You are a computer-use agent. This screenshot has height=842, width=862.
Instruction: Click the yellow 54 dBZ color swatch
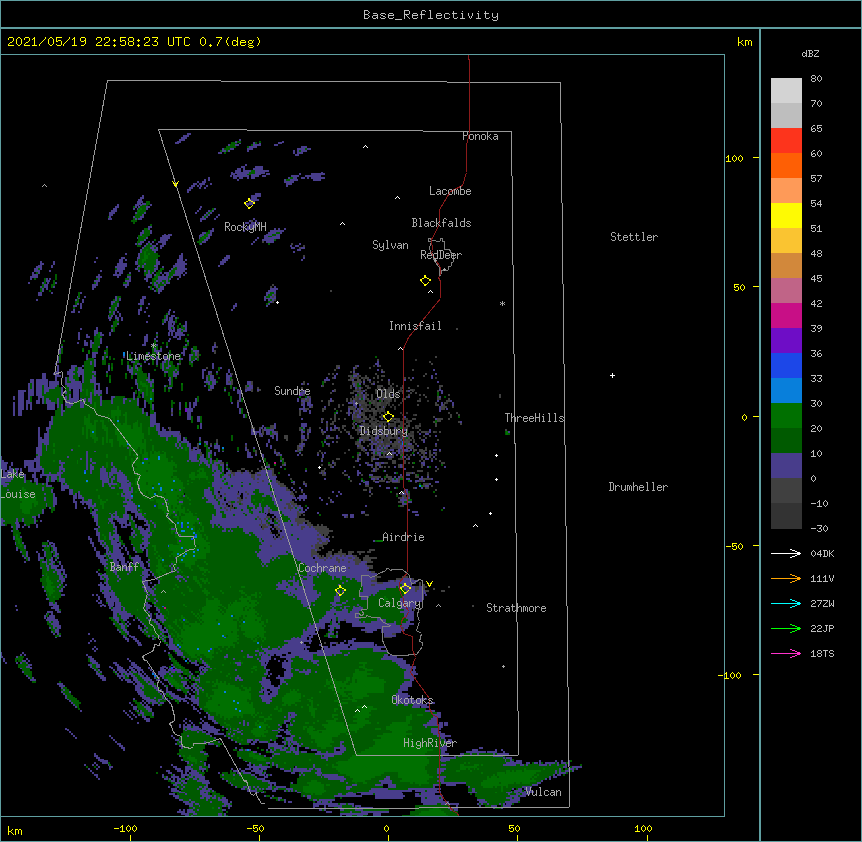click(786, 215)
